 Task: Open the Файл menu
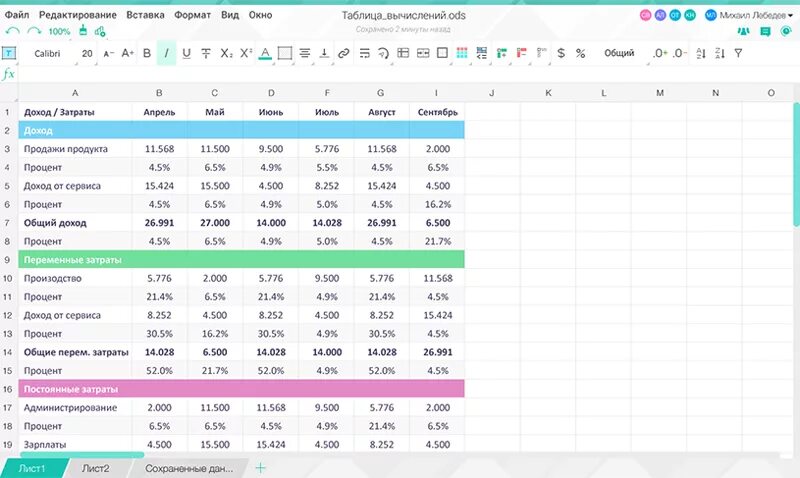(x=17, y=15)
